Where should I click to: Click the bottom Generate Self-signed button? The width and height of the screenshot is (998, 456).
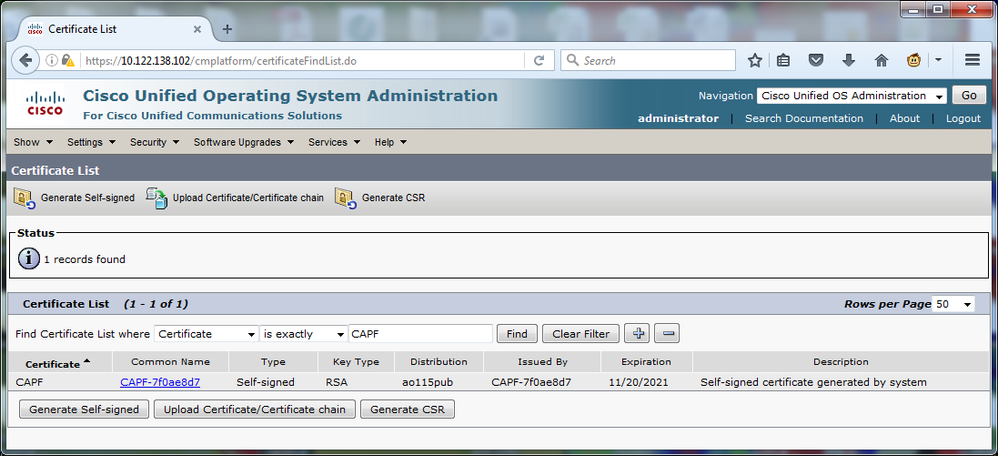(84, 409)
